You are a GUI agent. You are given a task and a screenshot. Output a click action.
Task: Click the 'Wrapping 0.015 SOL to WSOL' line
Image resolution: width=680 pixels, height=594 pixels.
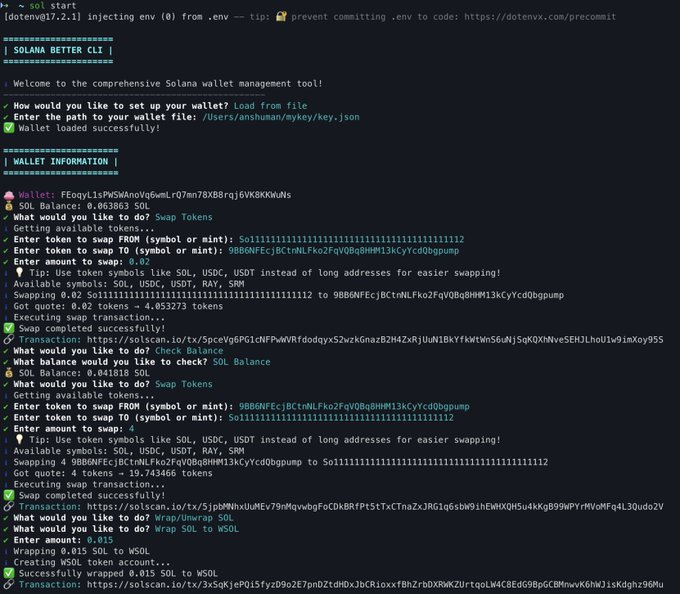click(82, 552)
